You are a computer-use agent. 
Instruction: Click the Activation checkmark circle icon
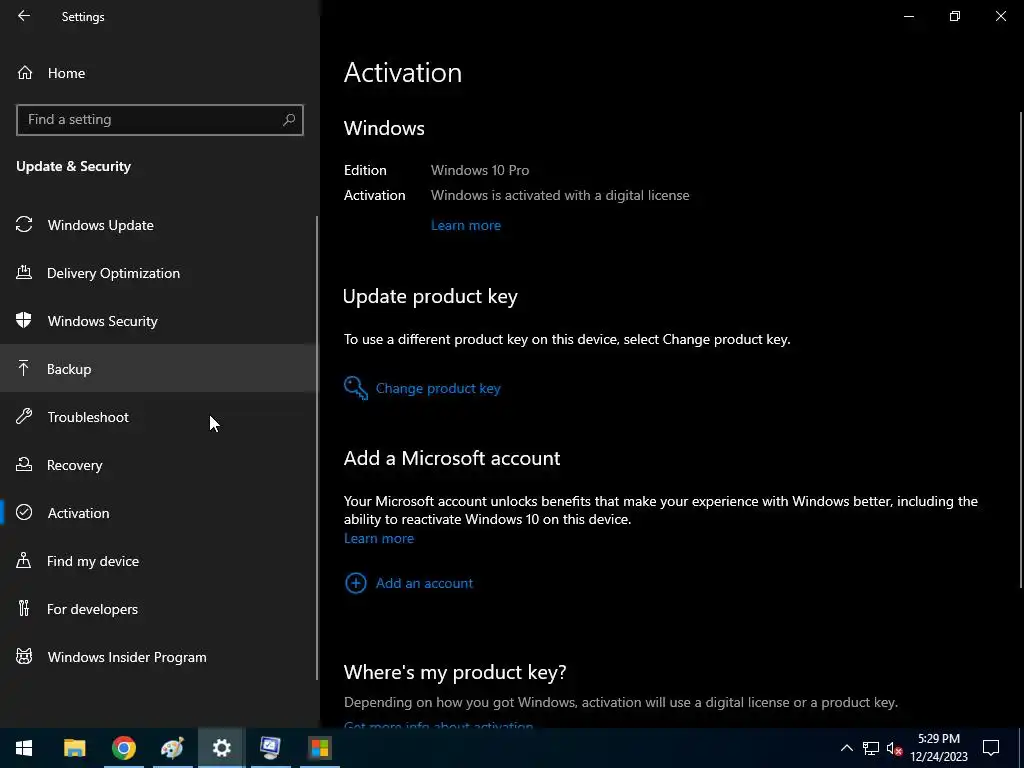(x=24, y=512)
